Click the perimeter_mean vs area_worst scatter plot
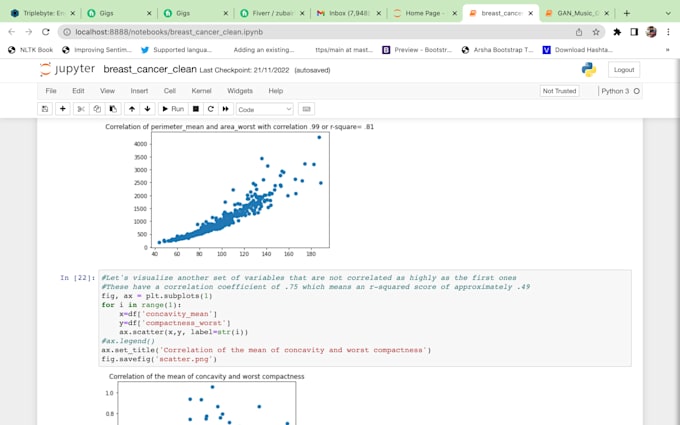The height and width of the screenshot is (425, 680). 240,190
